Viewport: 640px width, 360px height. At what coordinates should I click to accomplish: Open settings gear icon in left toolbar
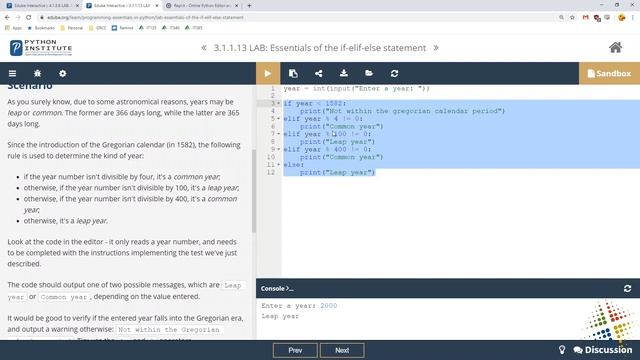click(62, 73)
